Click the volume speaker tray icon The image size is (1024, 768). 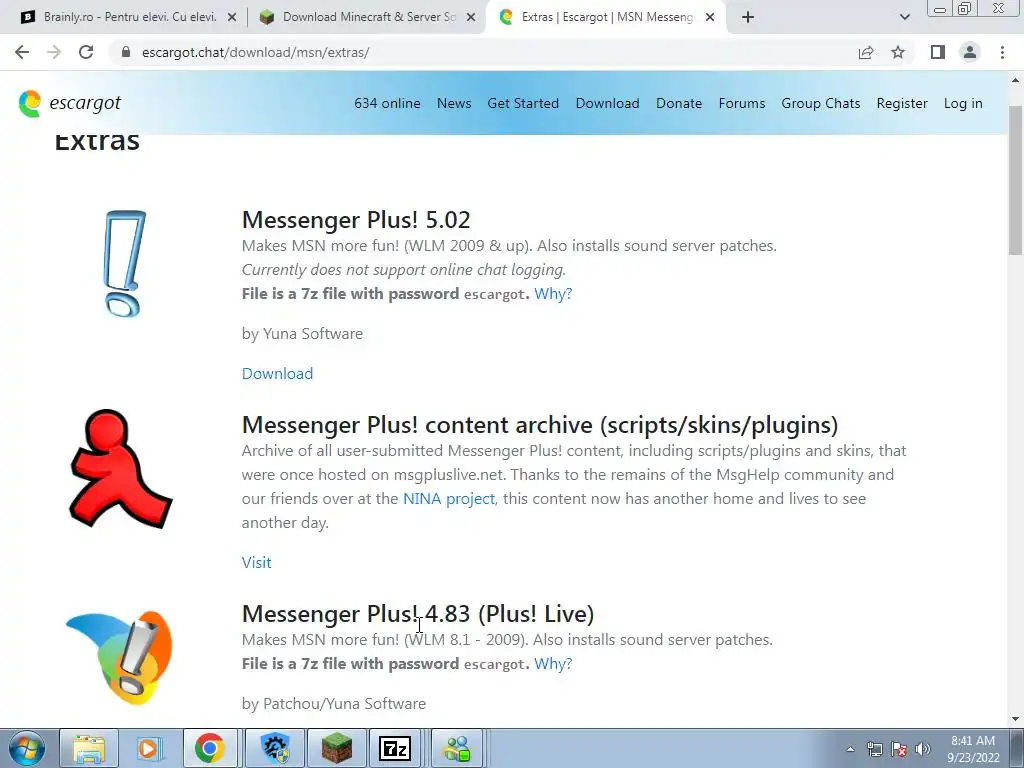coord(923,749)
